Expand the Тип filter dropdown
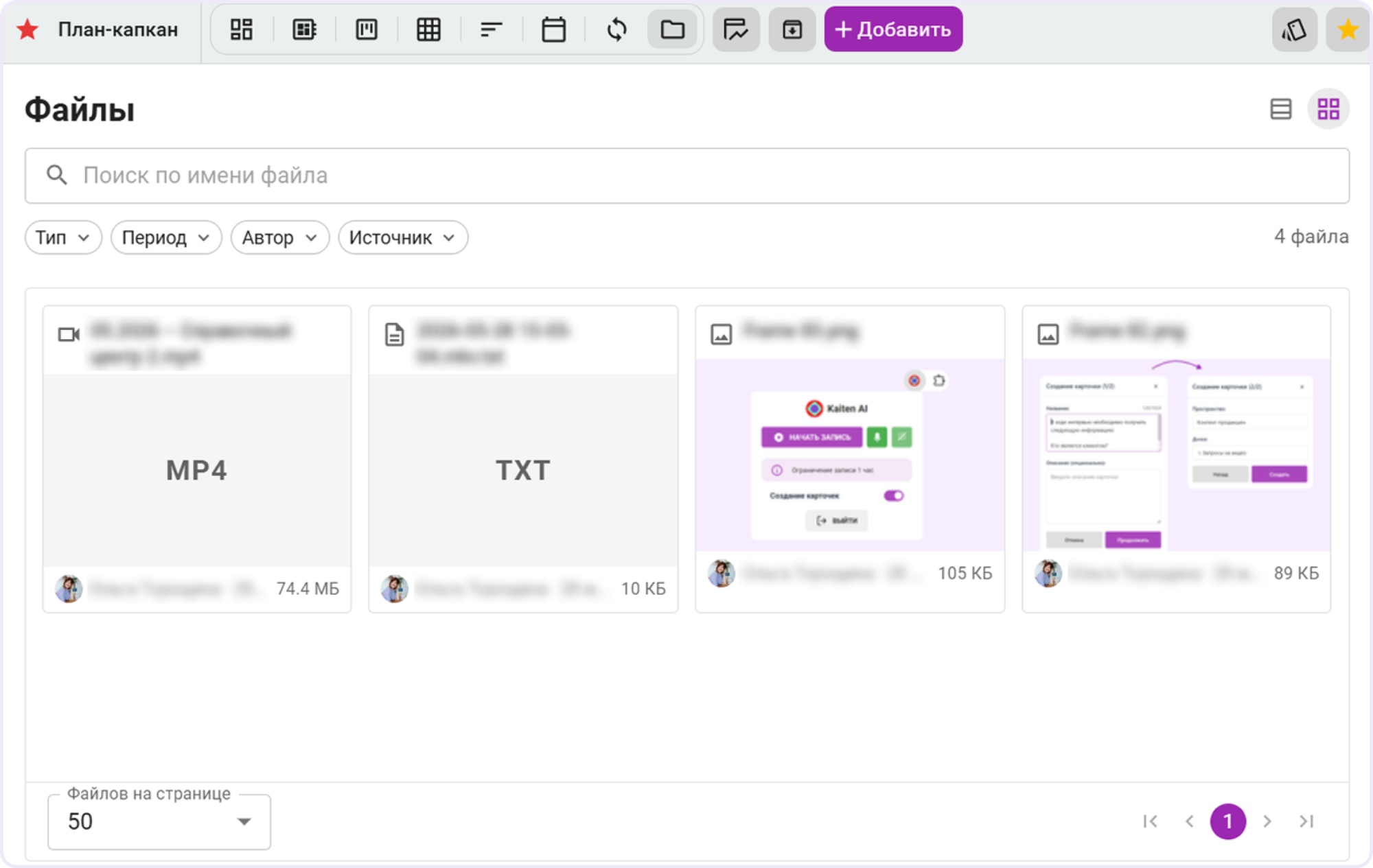Screen dimensions: 1373x868 (63, 237)
